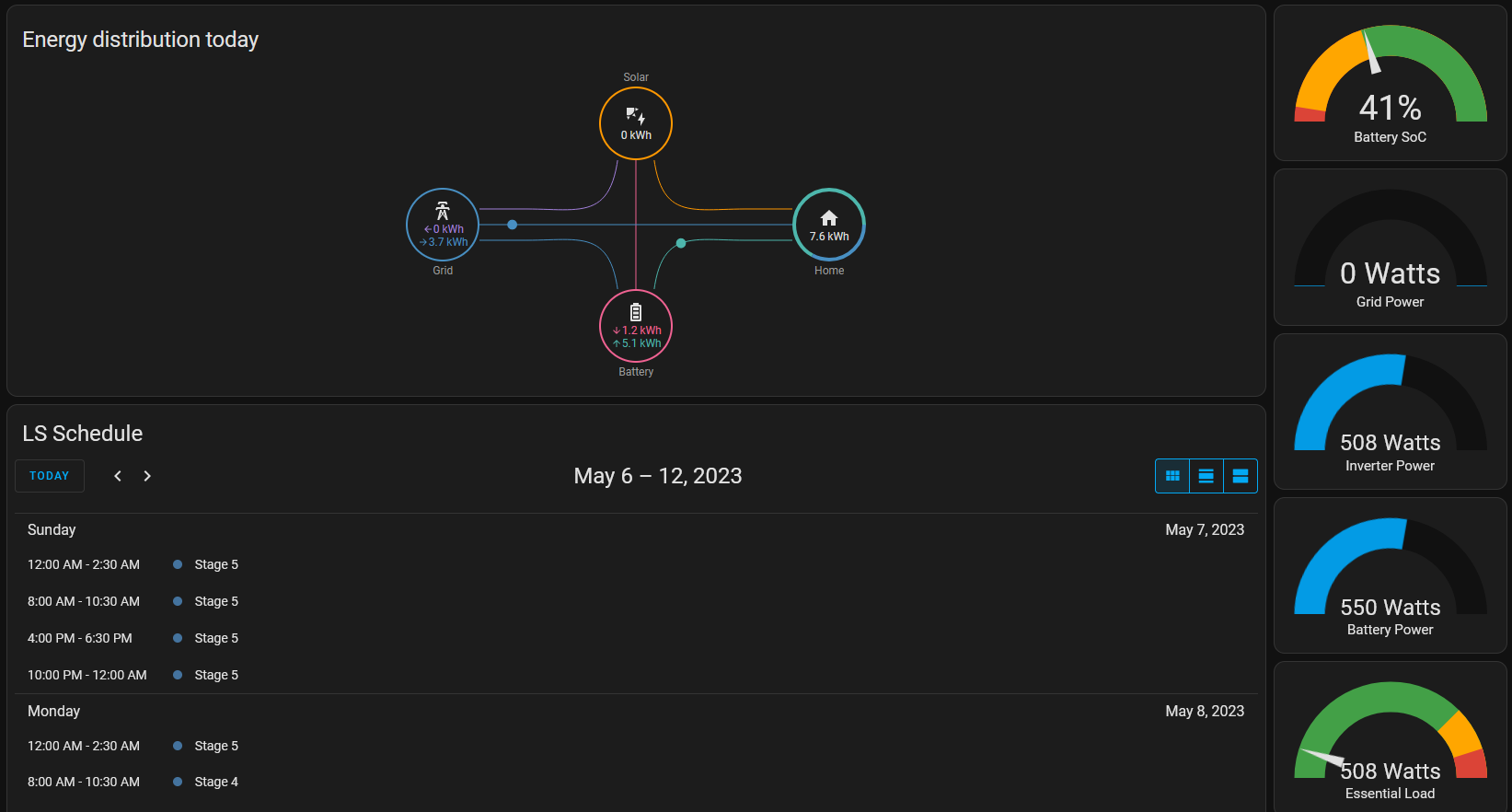Switch calendar to day list view
This screenshot has width=1512, height=812.
[x=1240, y=476]
